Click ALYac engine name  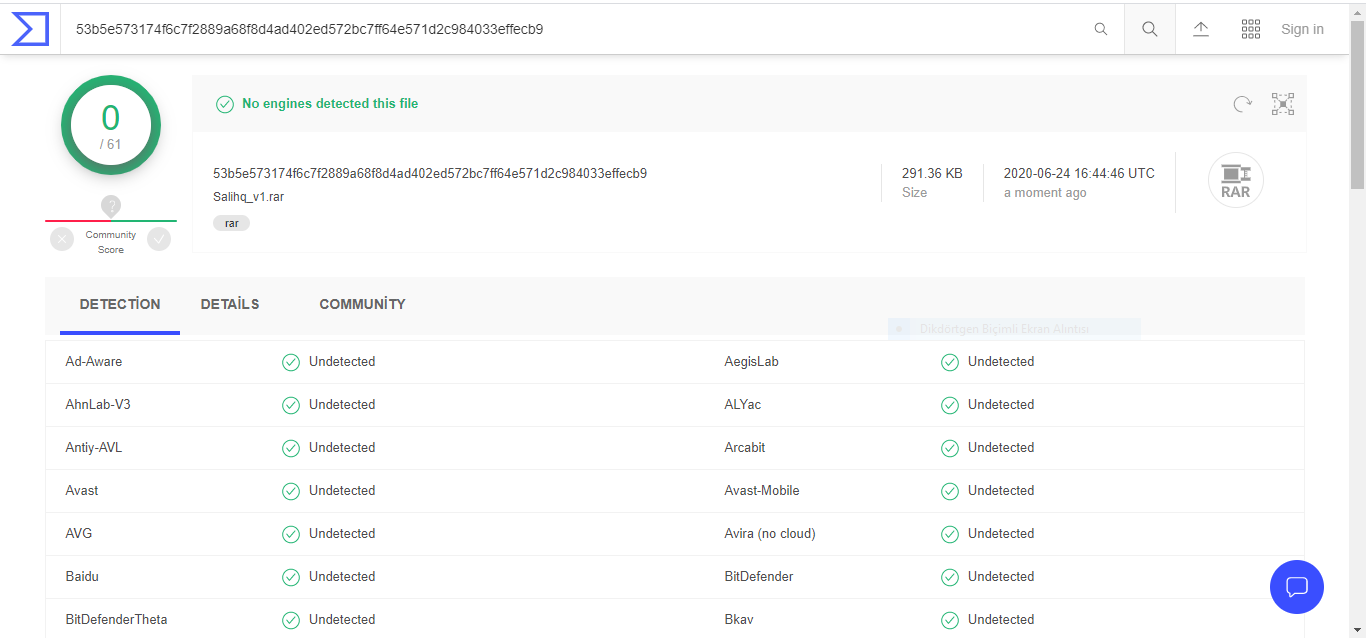pyautogui.click(x=743, y=404)
